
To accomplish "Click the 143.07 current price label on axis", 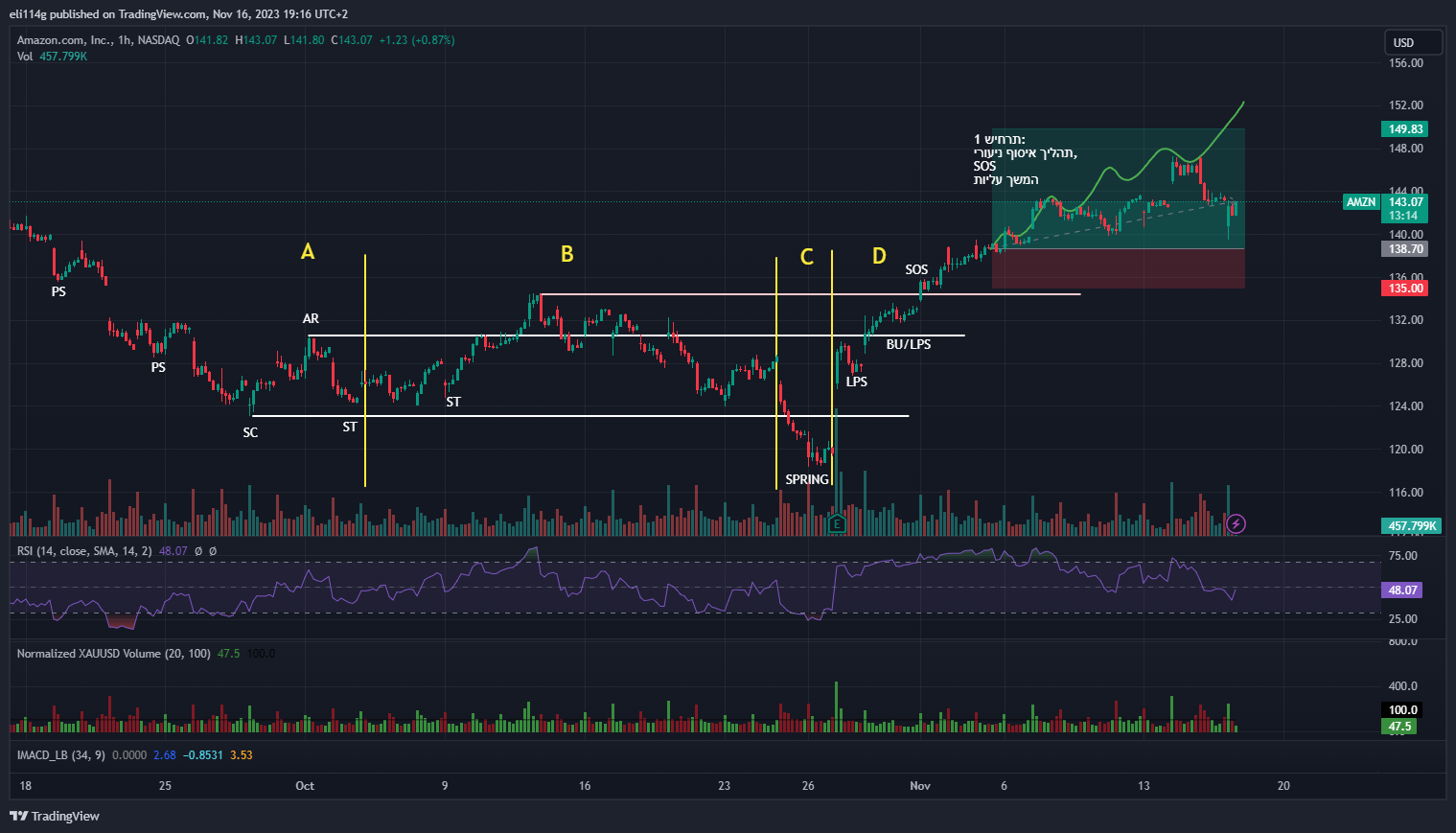I will [1406, 202].
